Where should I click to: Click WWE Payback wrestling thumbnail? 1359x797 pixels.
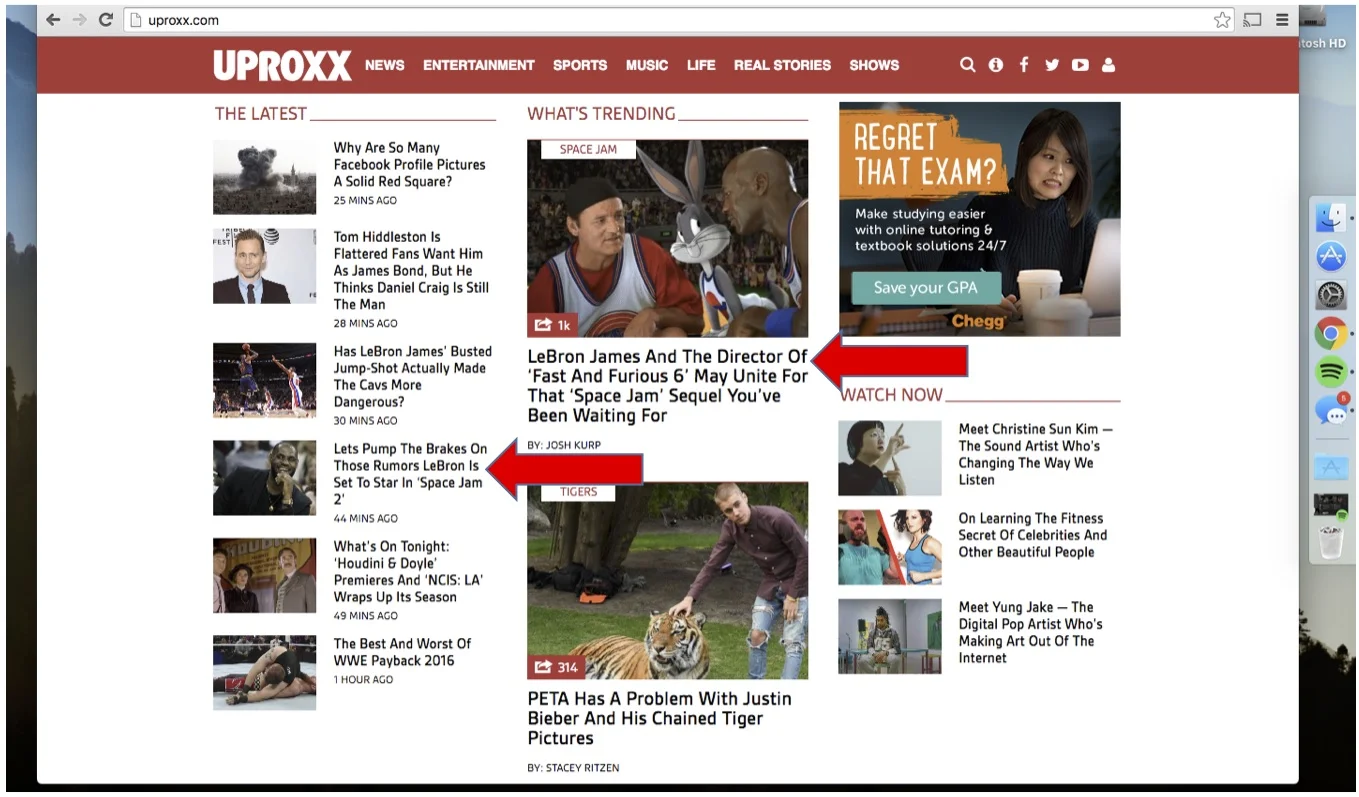click(x=265, y=673)
